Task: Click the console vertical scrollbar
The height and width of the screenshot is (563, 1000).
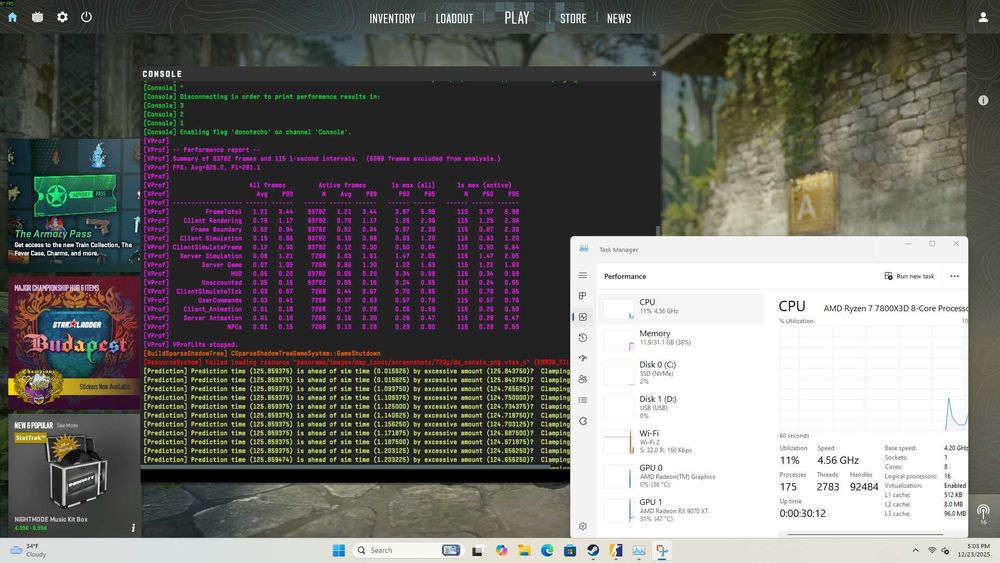Action: tap(658, 230)
